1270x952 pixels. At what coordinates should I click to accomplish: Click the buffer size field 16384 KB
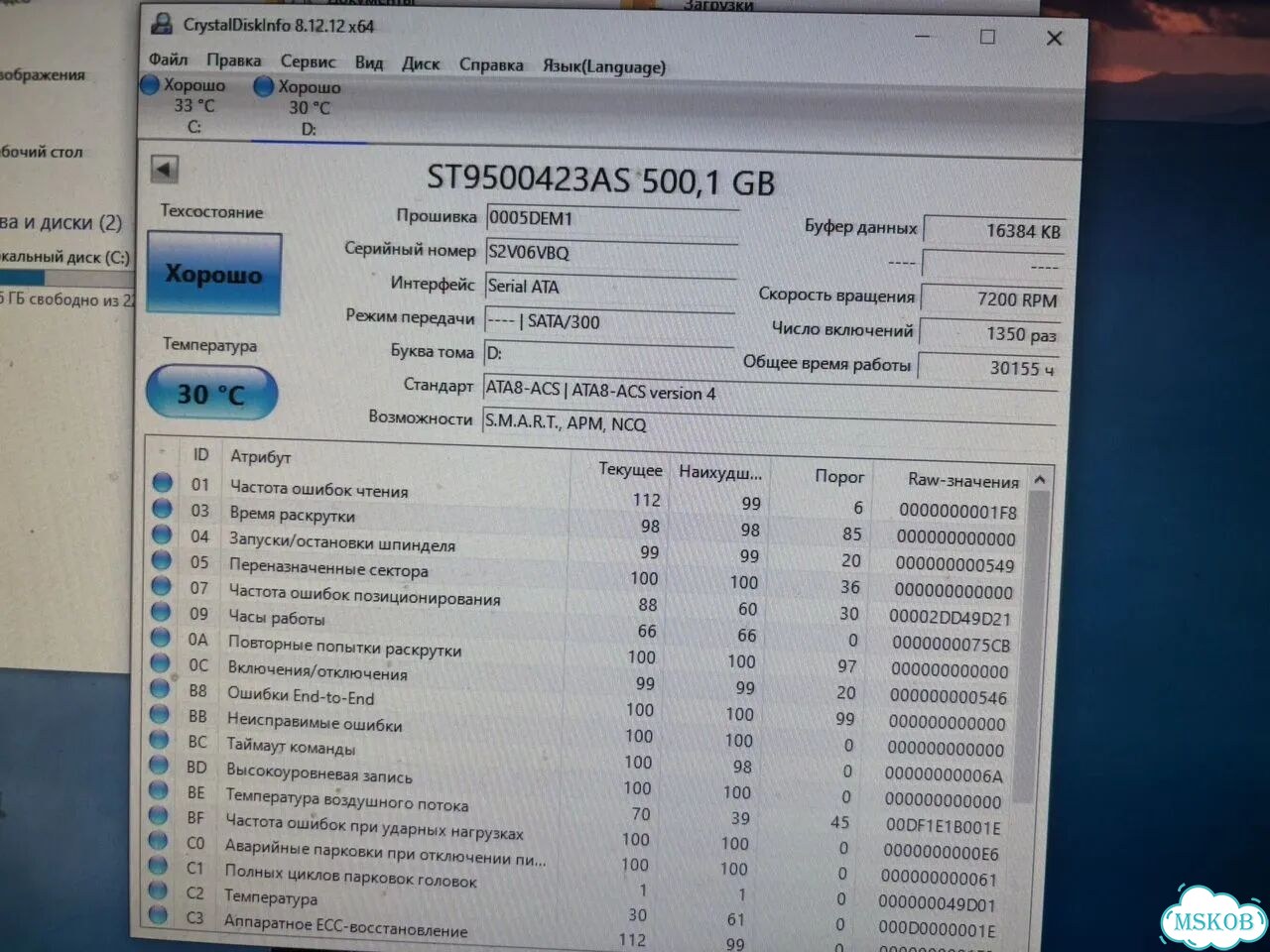pos(993,230)
